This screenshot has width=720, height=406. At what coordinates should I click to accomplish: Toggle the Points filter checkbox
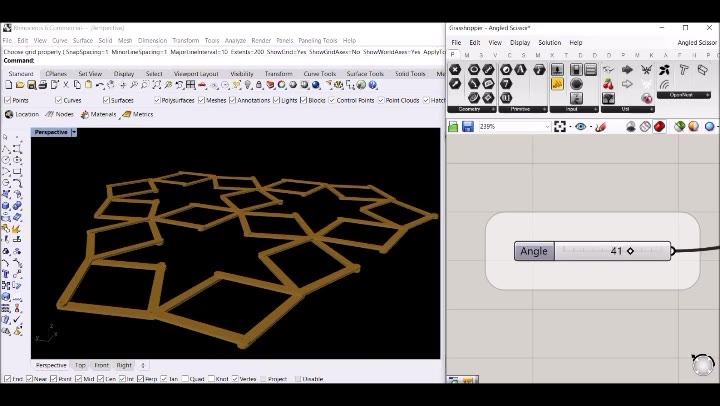[x=7, y=100]
